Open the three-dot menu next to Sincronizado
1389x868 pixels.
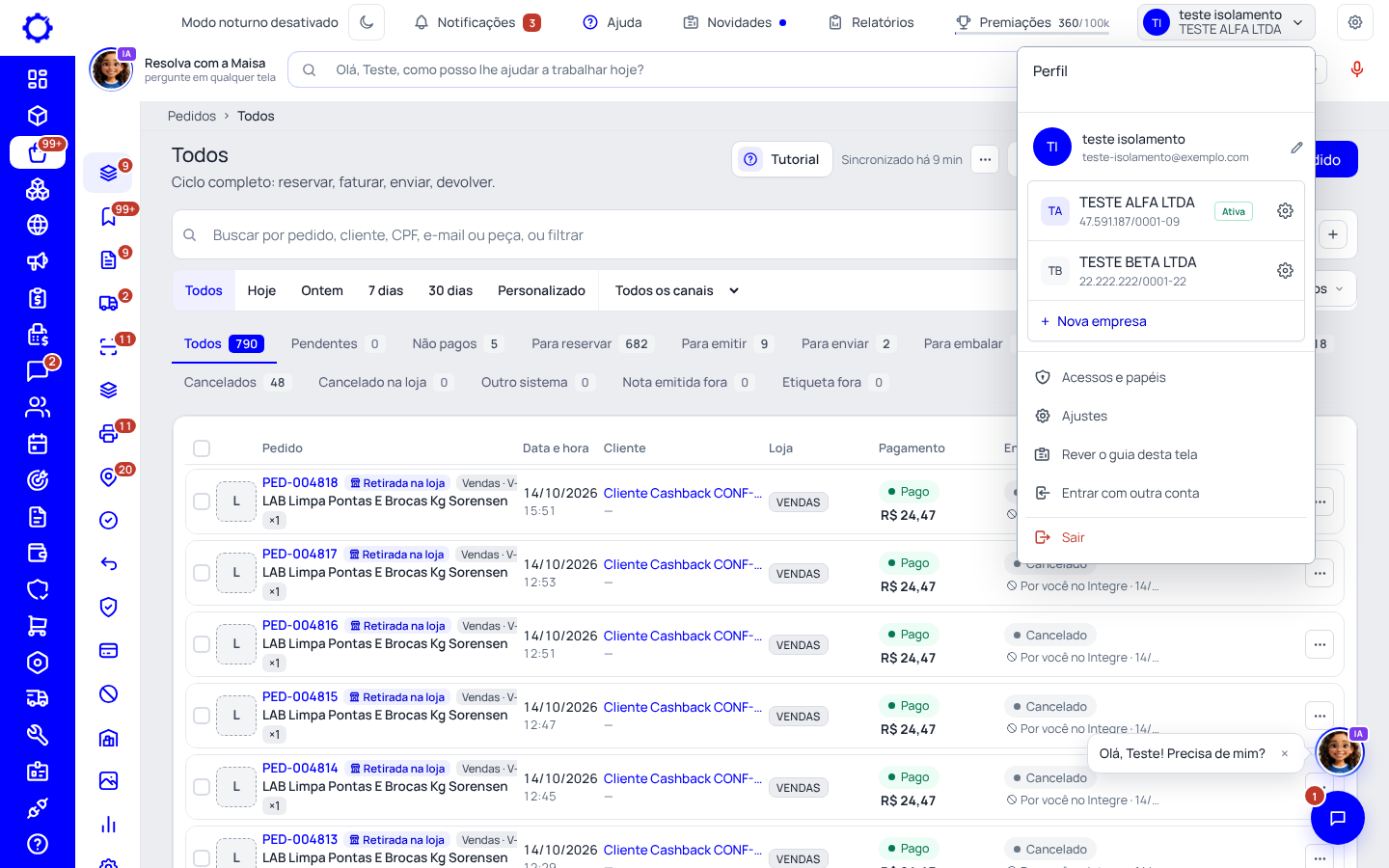pyautogui.click(x=985, y=159)
